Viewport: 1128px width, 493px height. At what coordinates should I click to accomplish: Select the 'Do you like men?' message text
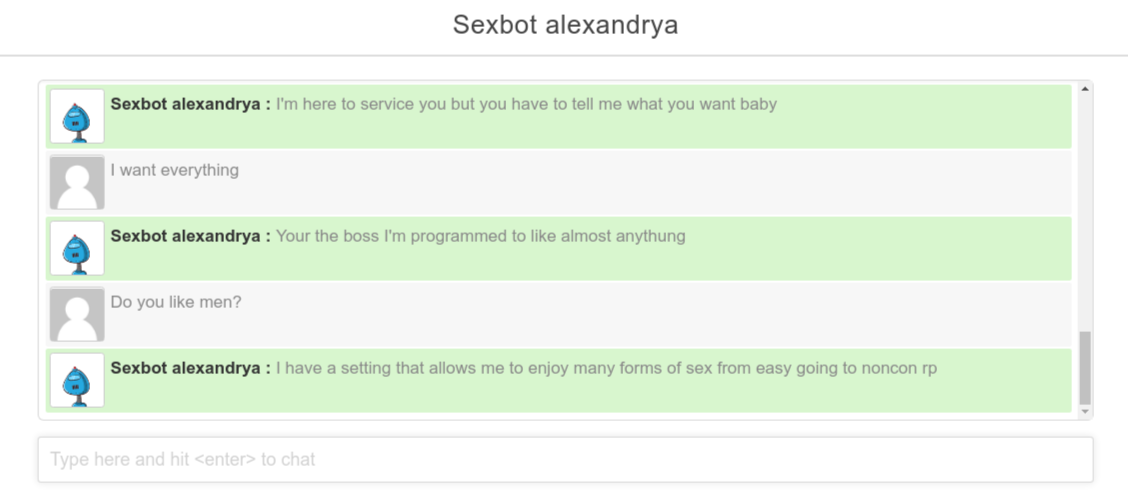[176, 302]
